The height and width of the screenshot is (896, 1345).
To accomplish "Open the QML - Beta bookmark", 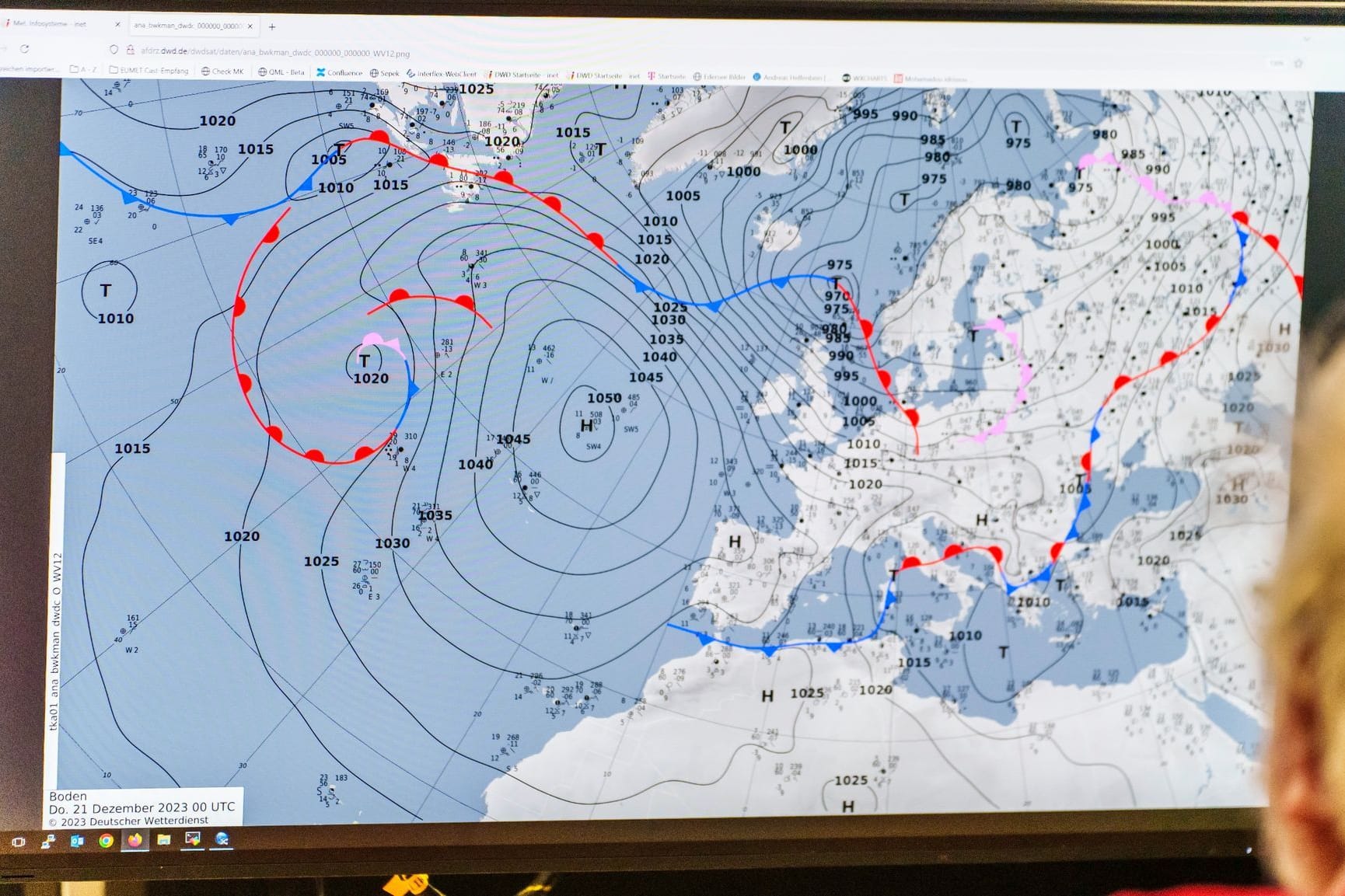I will (x=281, y=71).
